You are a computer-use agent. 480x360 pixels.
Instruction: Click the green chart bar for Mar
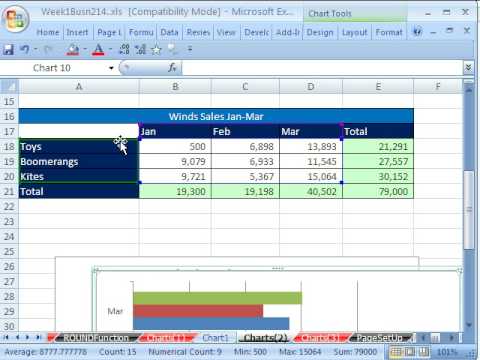pyautogui.click(x=217, y=298)
